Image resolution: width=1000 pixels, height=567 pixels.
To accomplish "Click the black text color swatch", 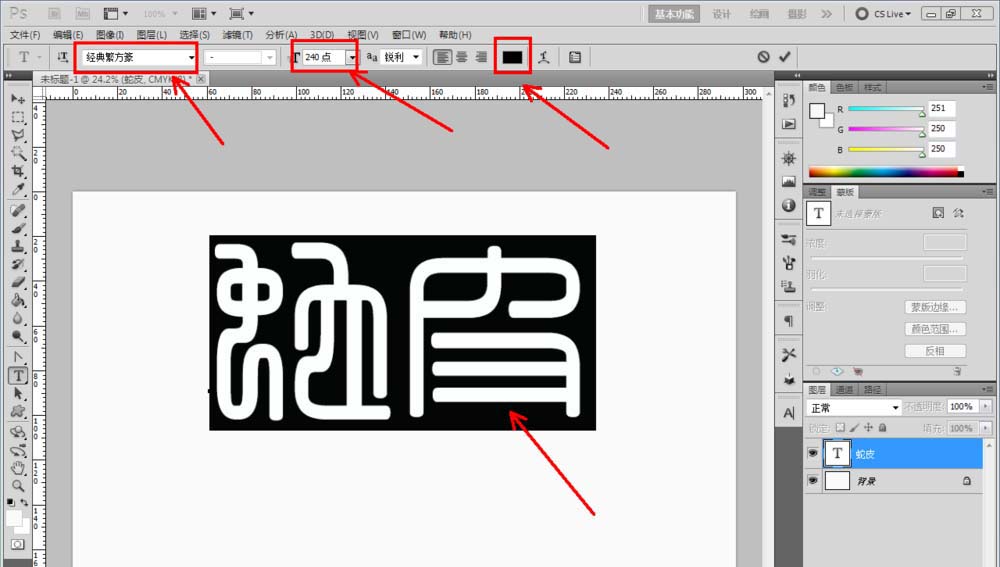I will (512, 58).
